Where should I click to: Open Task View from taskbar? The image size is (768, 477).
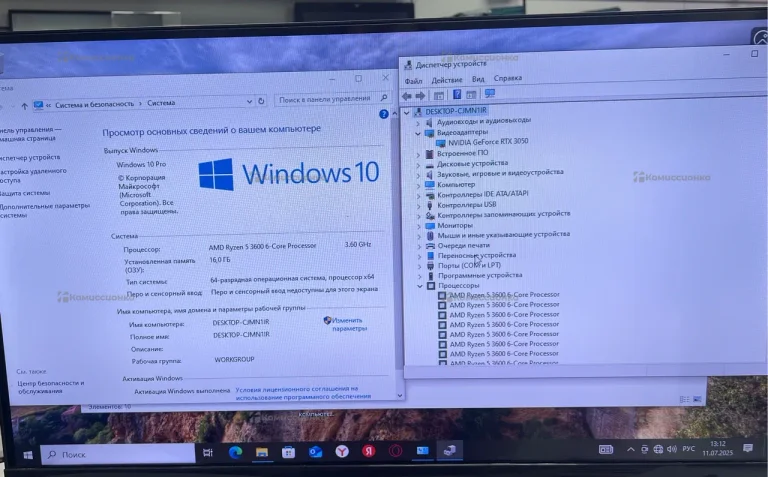click(208, 453)
